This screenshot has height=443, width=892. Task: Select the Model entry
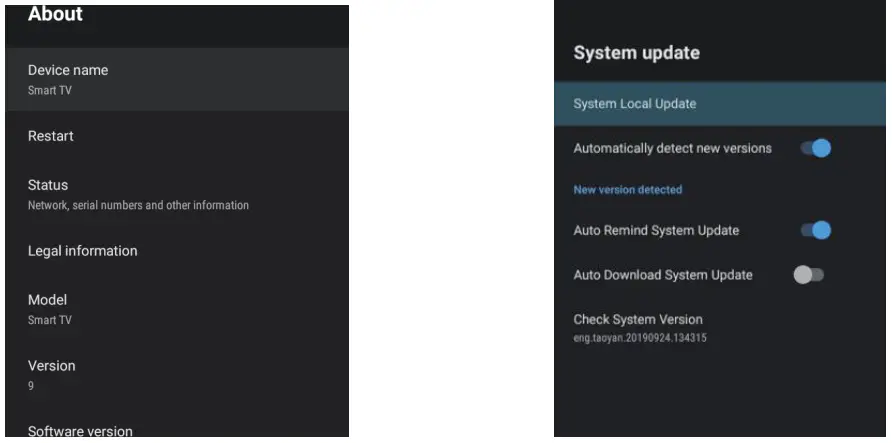[47, 300]
